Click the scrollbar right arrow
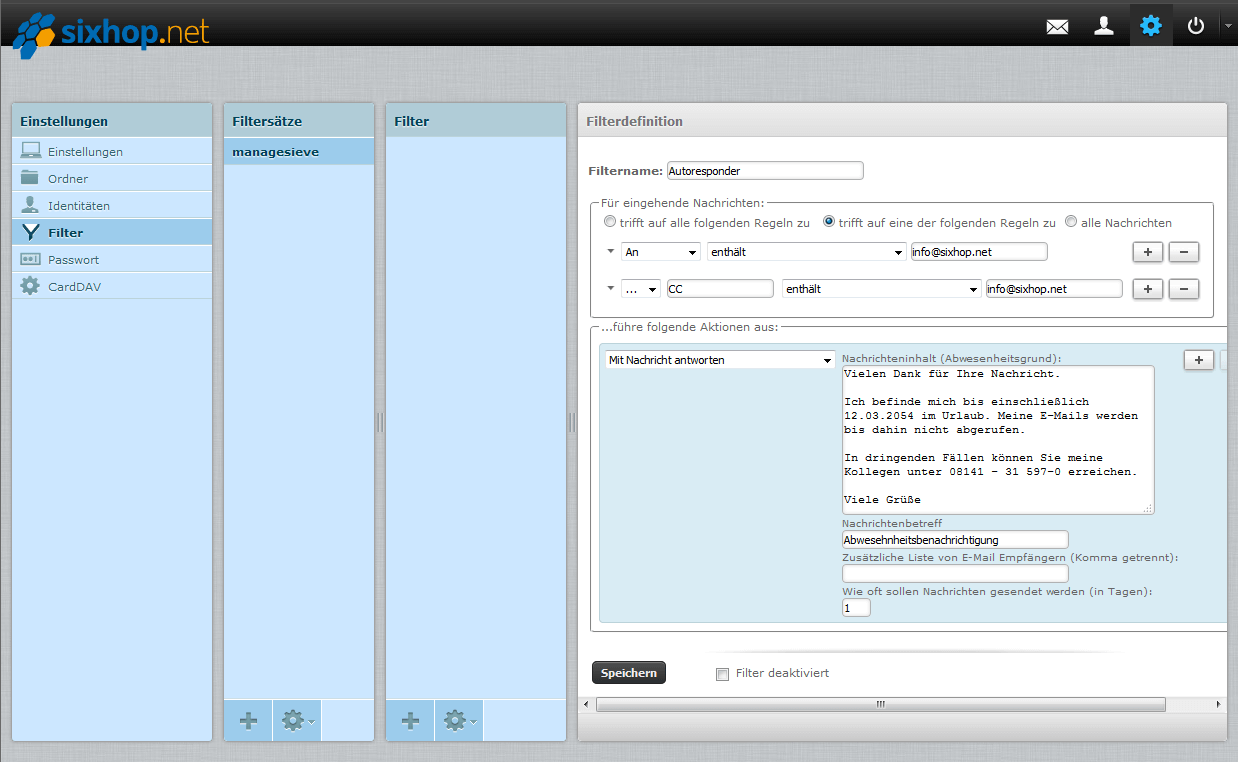 [1218, 704]
